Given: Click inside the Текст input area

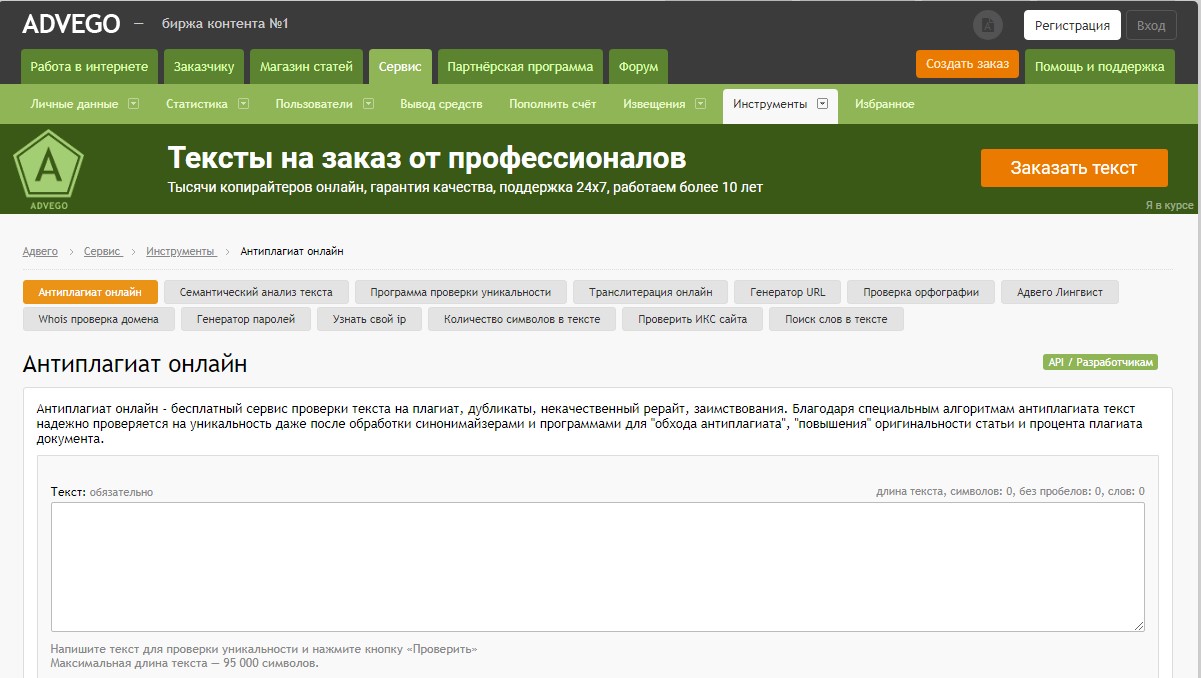Looking at the screenshot, I should coord(598,567).
